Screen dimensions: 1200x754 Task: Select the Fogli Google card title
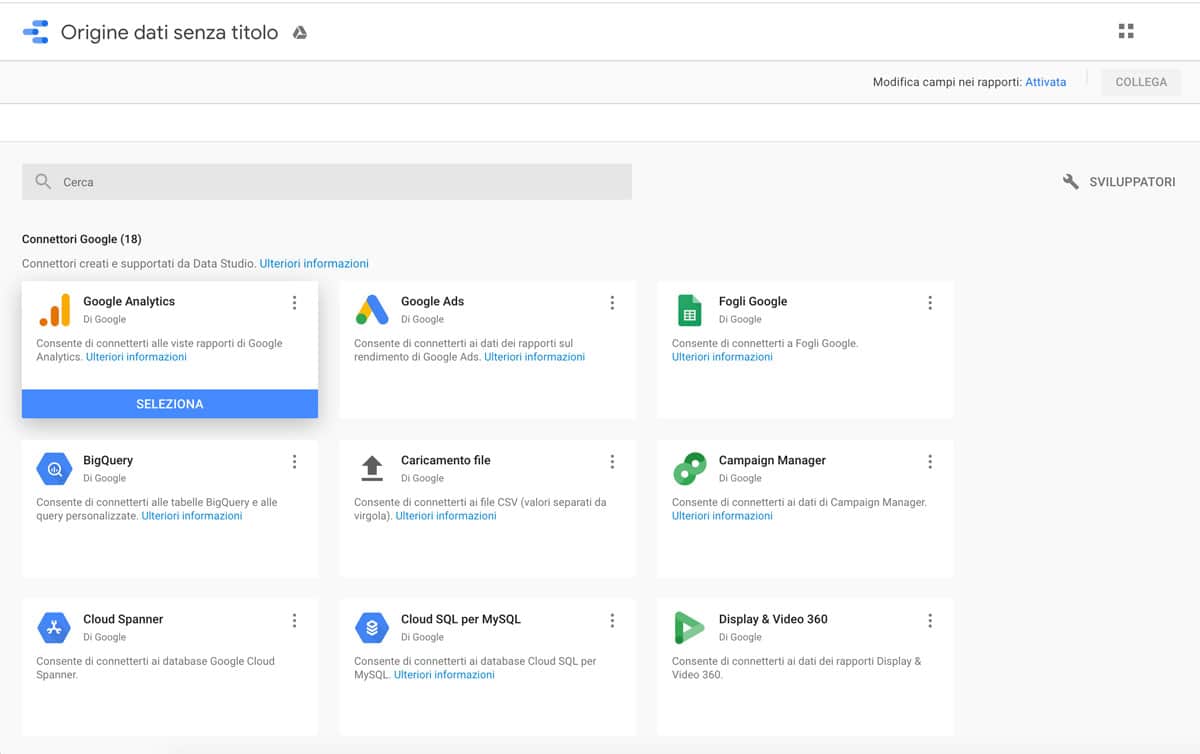tap(753, 301)
